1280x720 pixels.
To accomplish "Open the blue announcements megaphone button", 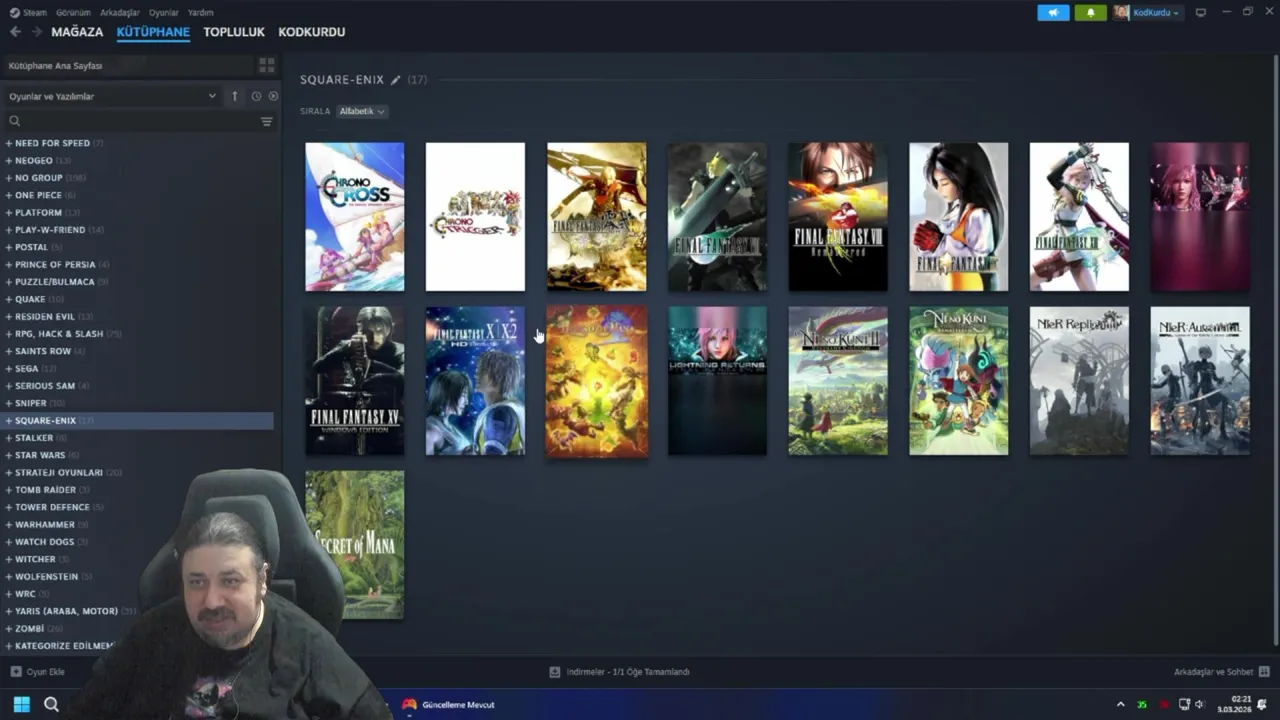I will point(1053,12).
